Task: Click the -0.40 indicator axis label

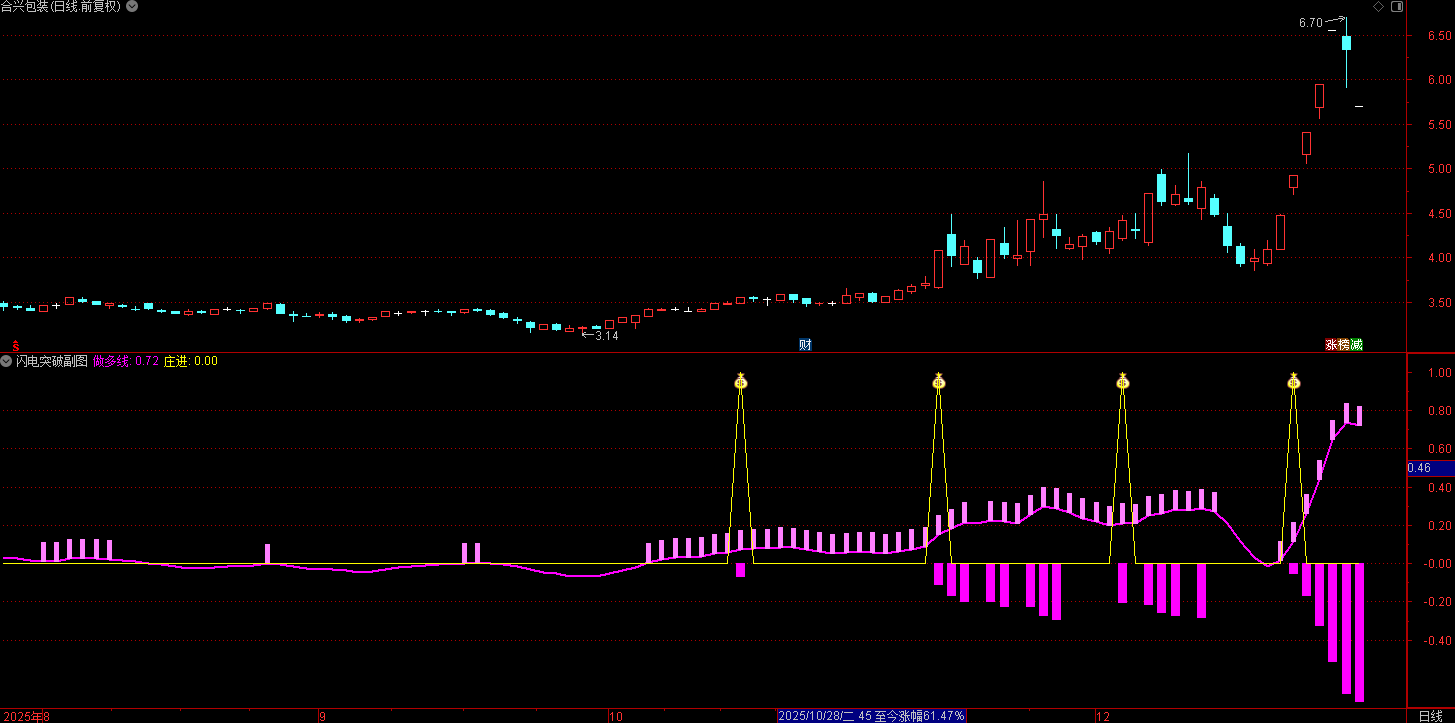Action: (x=1435, y=641)
